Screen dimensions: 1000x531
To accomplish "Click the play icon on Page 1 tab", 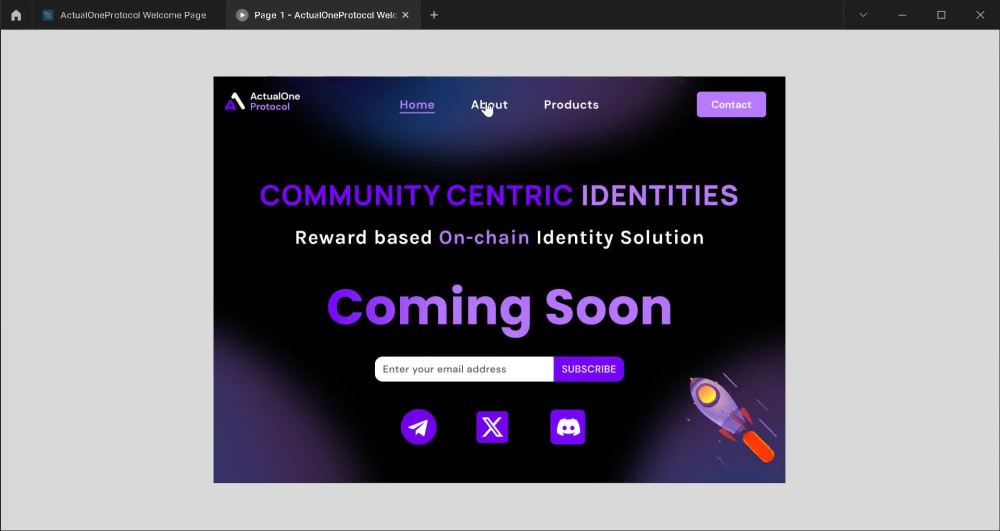I will tap(242, 15).
